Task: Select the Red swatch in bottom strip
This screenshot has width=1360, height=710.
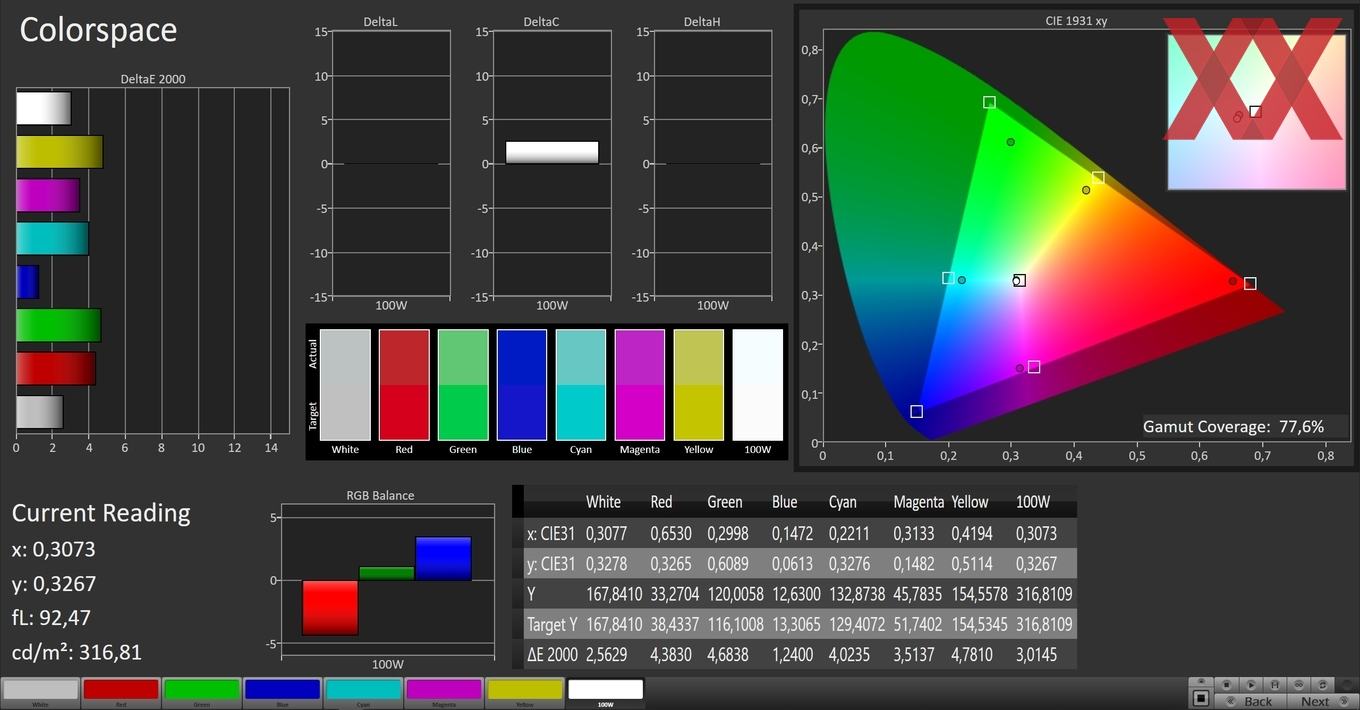Action: tap(121, 692)
